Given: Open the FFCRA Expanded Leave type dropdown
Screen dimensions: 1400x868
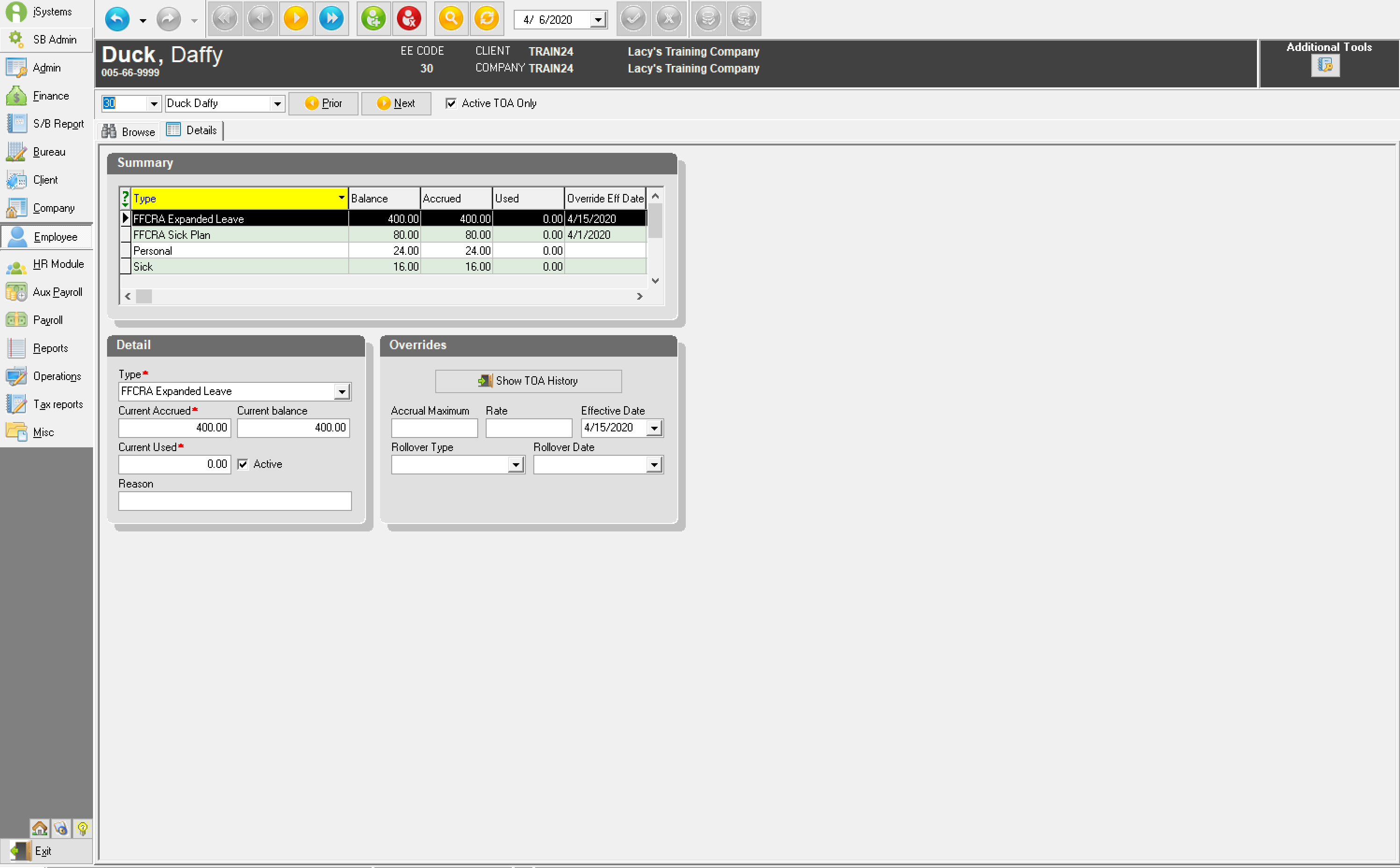Looking at the screenshot, I should coord(341,391).
